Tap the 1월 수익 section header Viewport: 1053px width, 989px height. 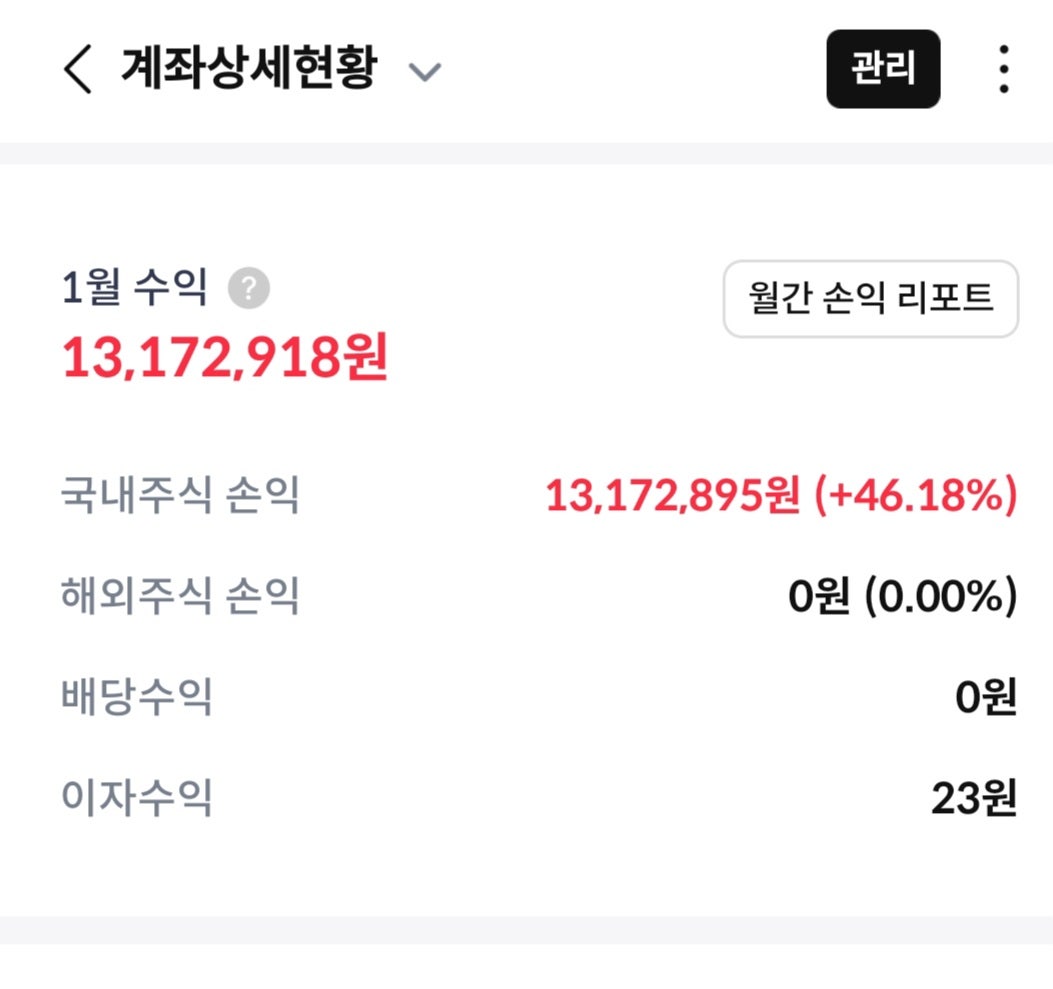pyautogui.click(x=132, y=290)
